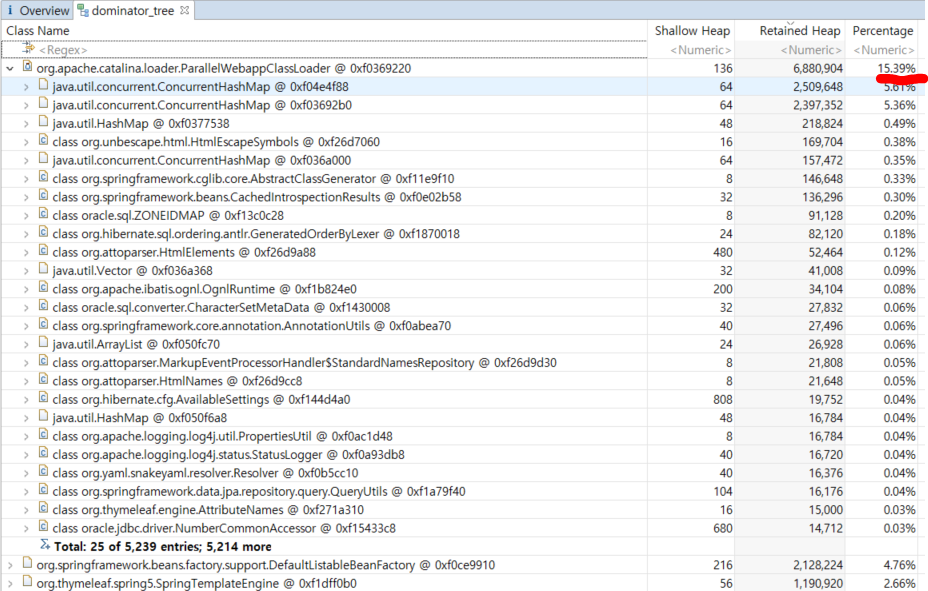This screenshot has height=591, width=928.
Task: Click class icon of thymeleaf AttributeNames
Action: pyautogui.click(x=43, y=508)
